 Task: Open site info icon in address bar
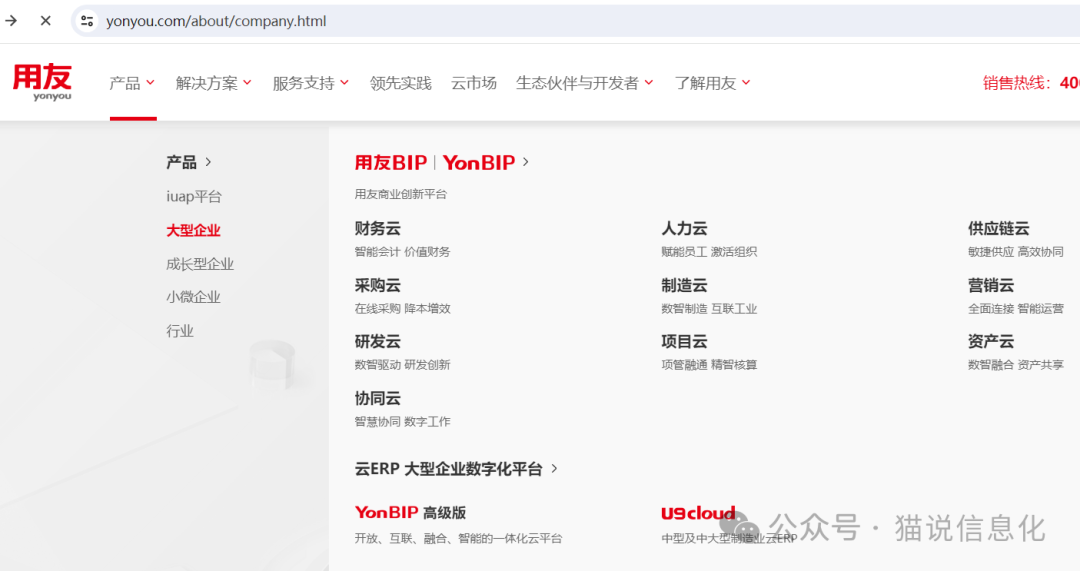click(87, 21)
